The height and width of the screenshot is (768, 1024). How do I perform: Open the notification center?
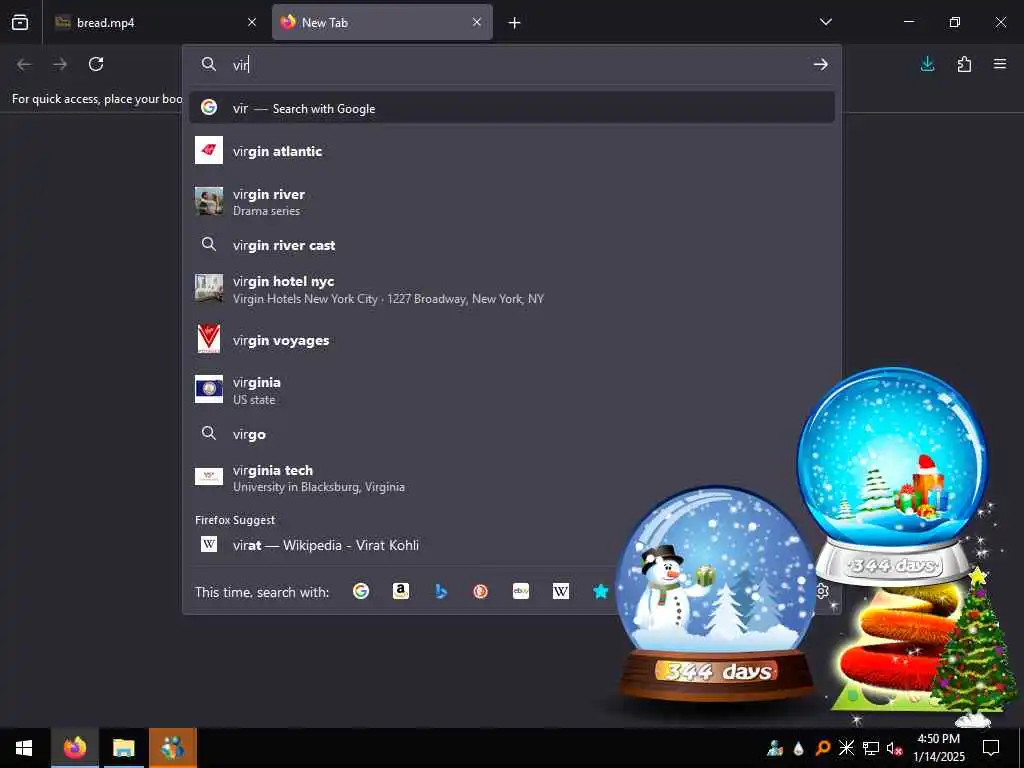click(x=991, y=748)
